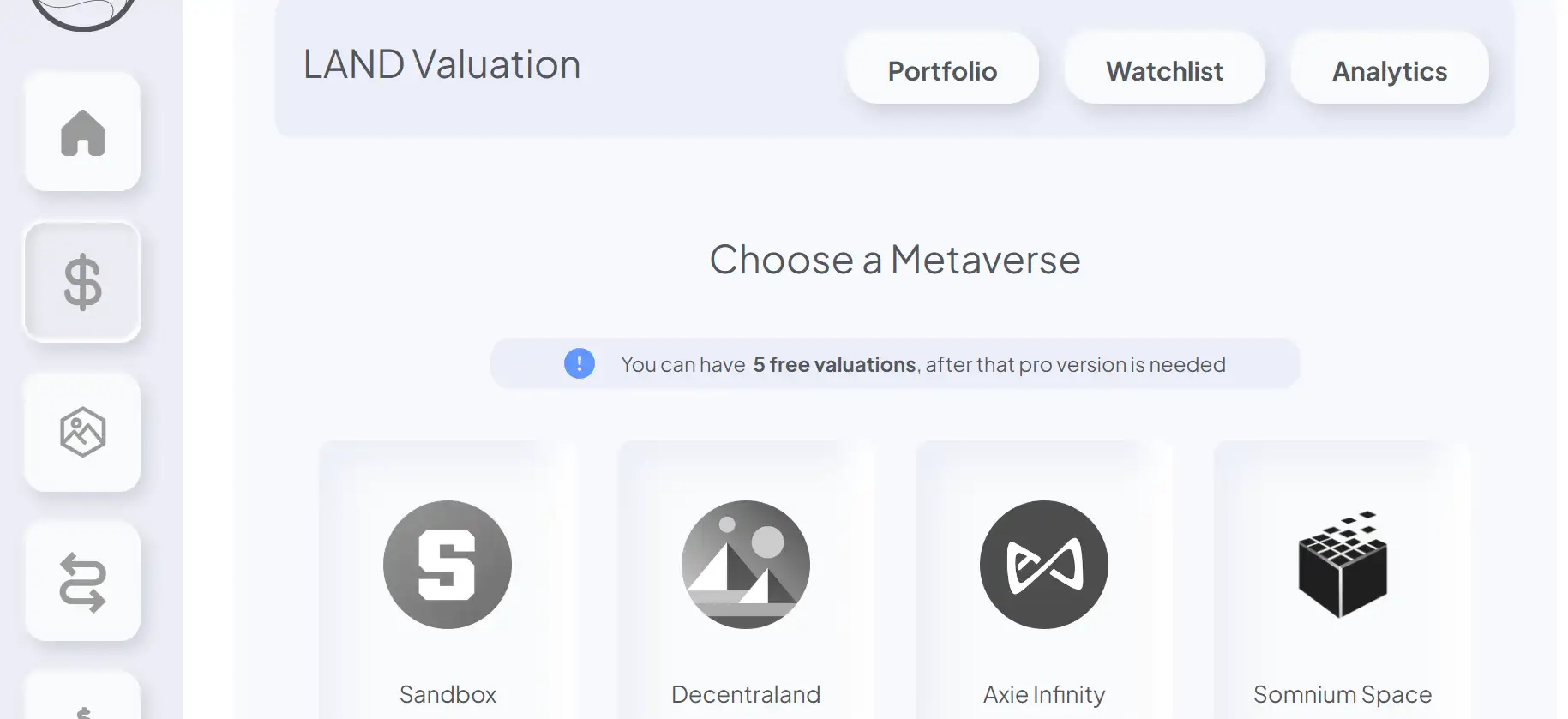Open the picture-frame sidebar icon
1568x719 pixels.
click(83, 432)
